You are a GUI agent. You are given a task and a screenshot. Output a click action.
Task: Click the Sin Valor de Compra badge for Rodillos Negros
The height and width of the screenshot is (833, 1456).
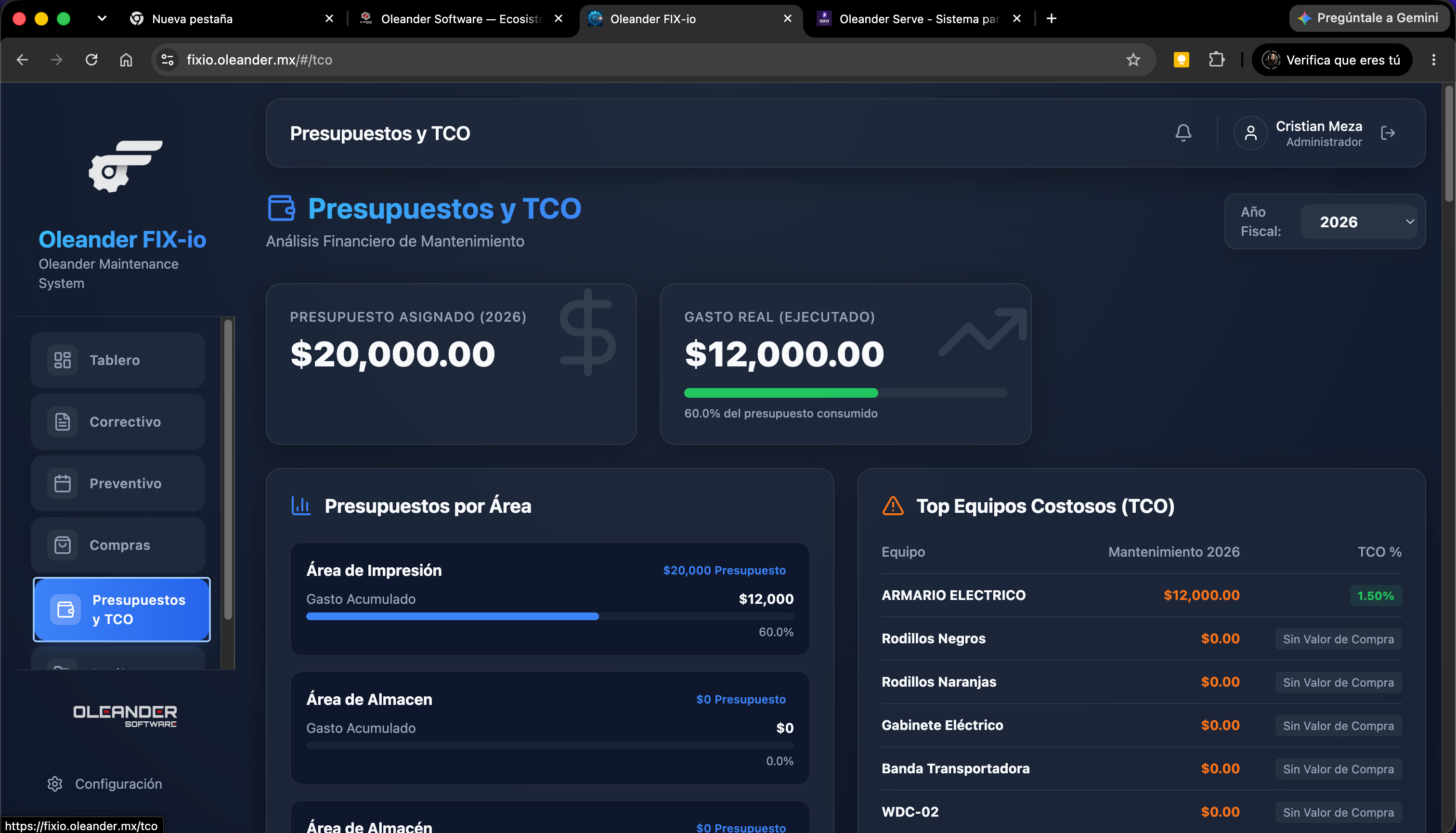[1338, 639]
